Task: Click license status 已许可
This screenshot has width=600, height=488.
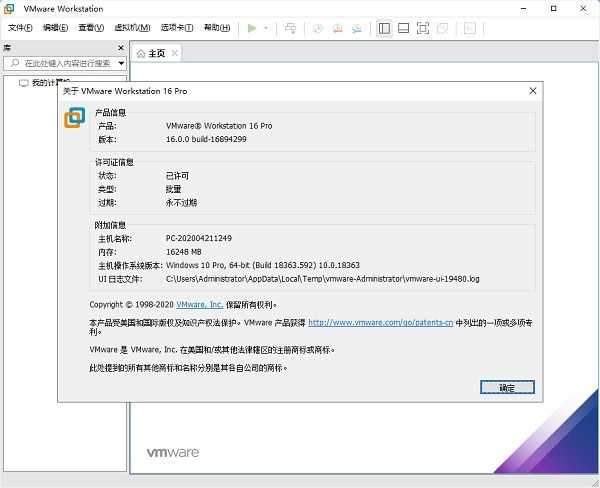Action: [x=177, y=176]
